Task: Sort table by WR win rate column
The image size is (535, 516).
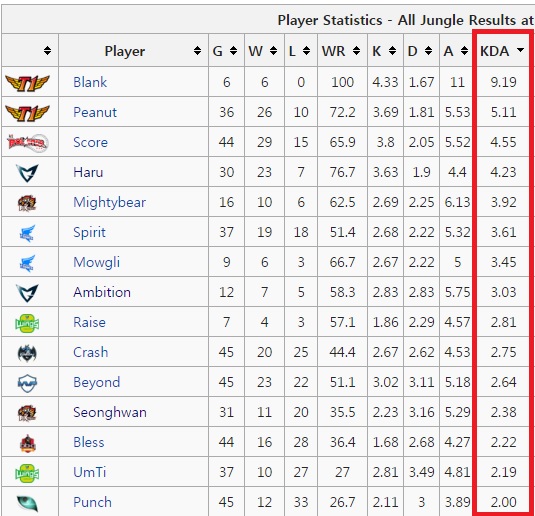Action: click(x=357, y=51)
